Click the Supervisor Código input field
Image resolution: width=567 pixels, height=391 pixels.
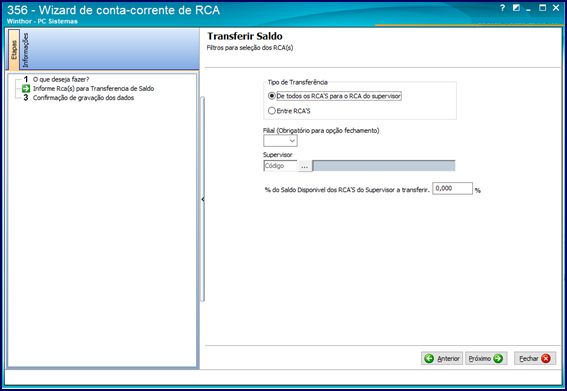tap(280, 166)
